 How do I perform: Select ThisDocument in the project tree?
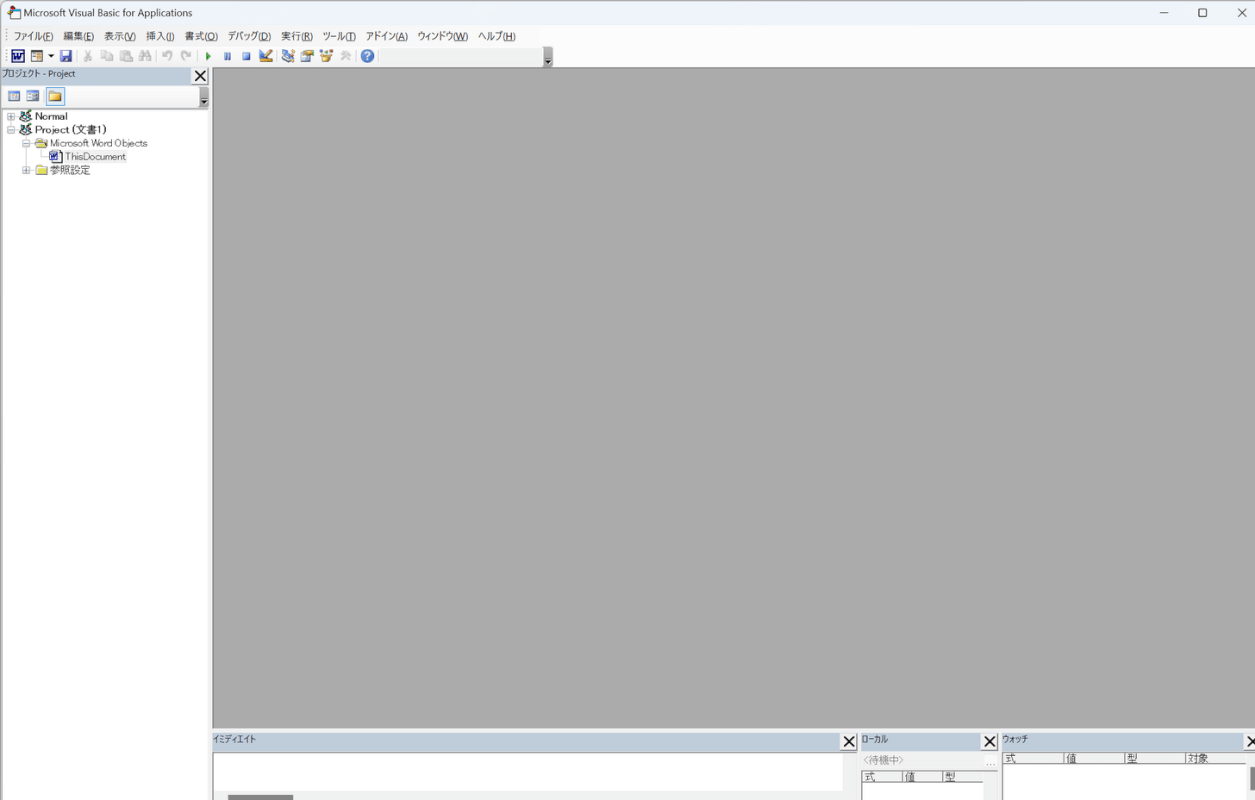(95, 157)
